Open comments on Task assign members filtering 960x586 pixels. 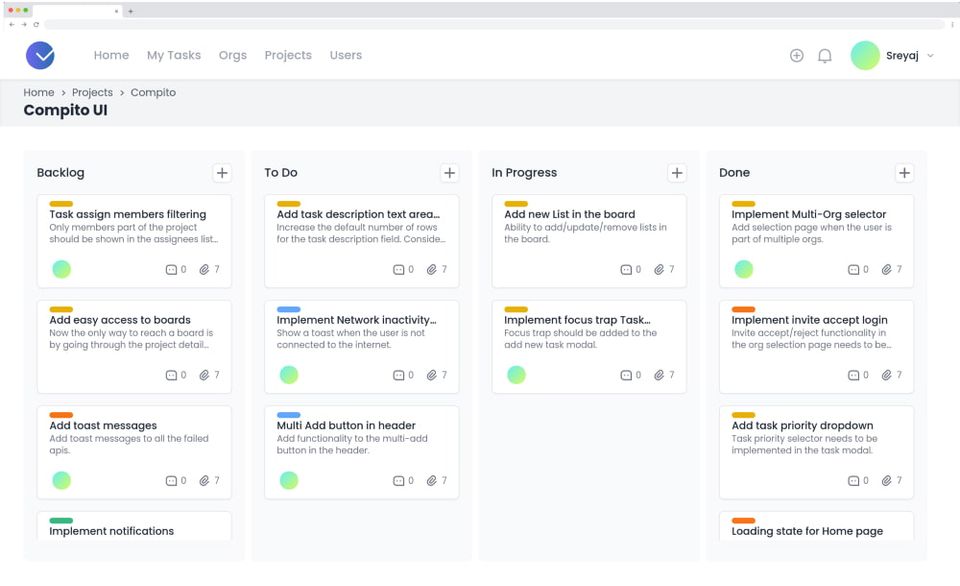pos(176,269)
